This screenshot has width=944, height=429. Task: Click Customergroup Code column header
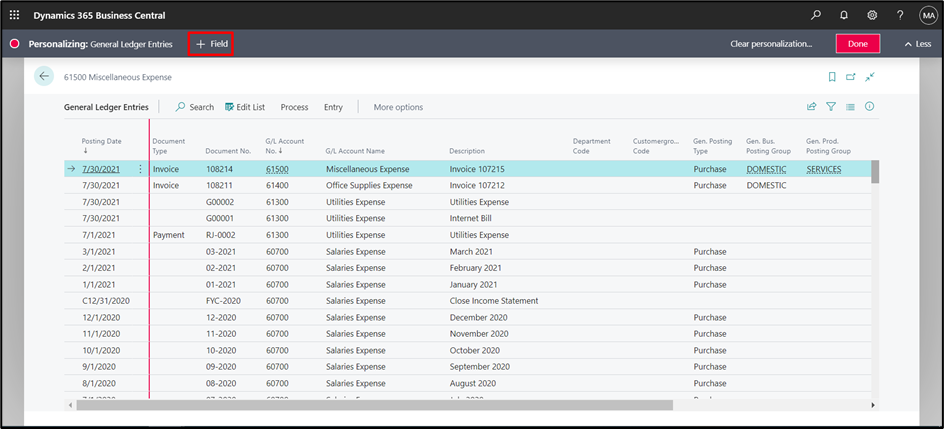click(x=655, y=146)
